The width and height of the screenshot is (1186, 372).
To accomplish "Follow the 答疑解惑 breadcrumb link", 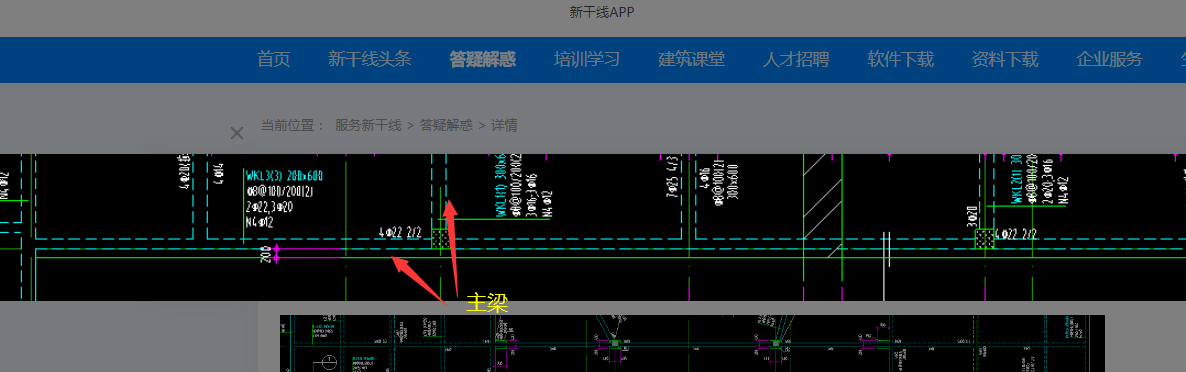I will click(446, 126).
